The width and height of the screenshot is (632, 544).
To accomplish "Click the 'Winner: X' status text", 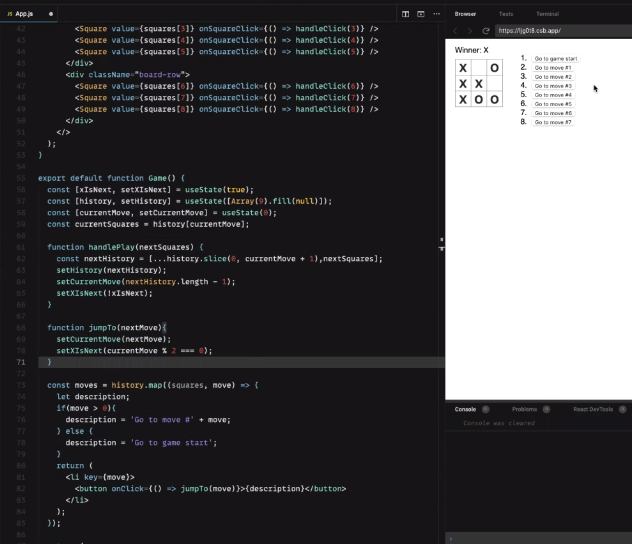I will pos(472,50).
